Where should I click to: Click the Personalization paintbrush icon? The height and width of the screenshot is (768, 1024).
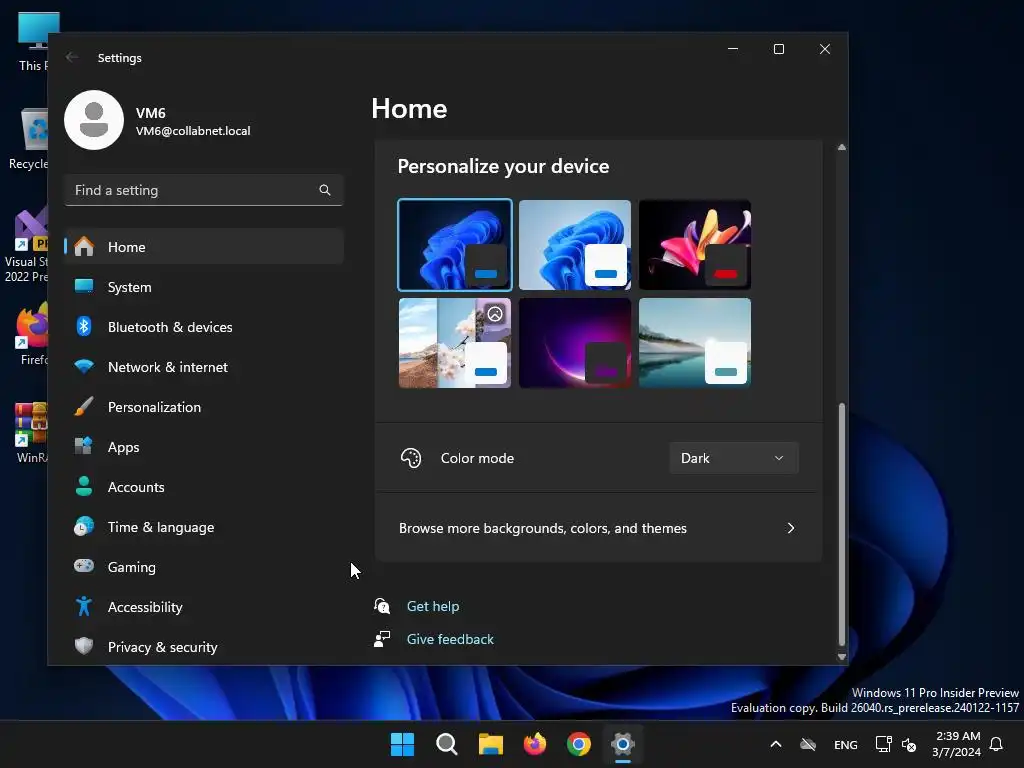[x=84, y=406]
